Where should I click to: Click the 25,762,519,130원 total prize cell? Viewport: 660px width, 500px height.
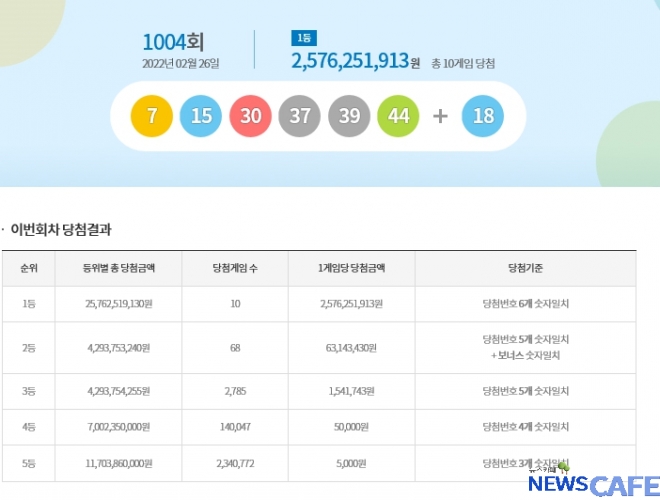click(118, 304)
